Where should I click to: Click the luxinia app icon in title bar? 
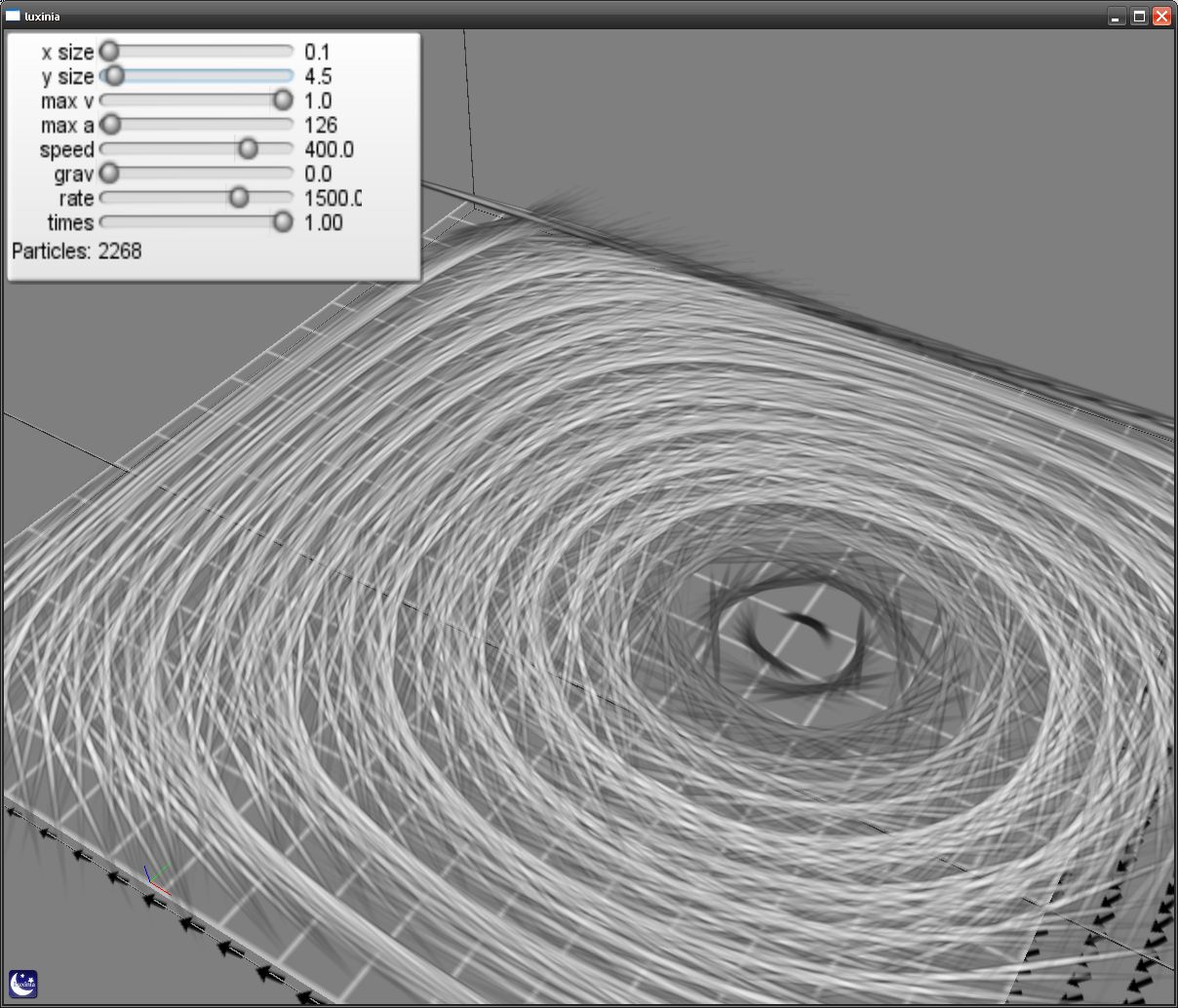(13, 16)
